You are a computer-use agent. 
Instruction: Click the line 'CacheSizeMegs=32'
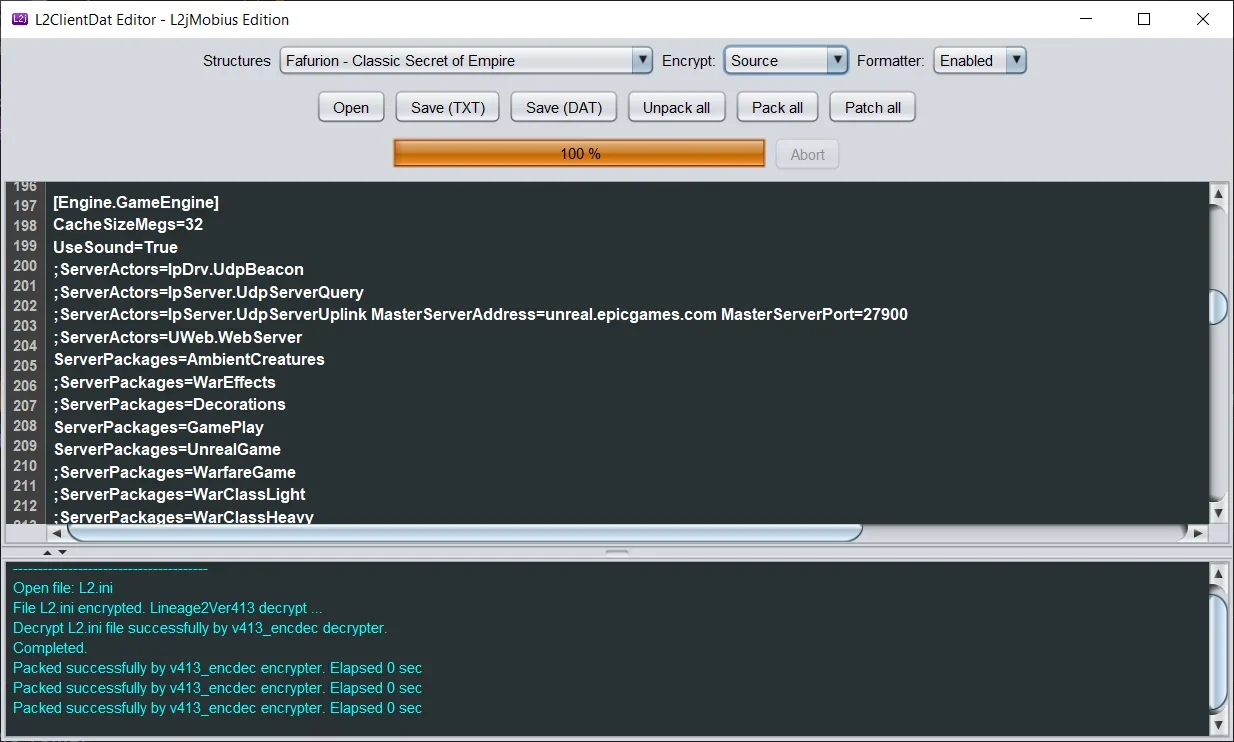tap(128, 225)
